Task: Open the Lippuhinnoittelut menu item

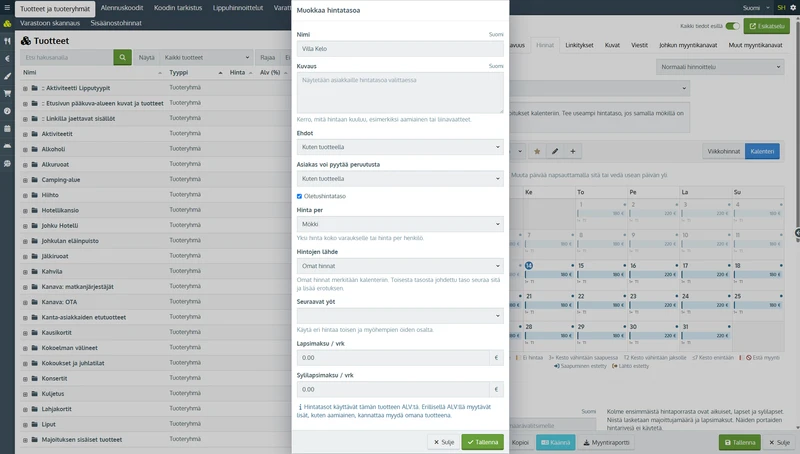Action: 238,8
